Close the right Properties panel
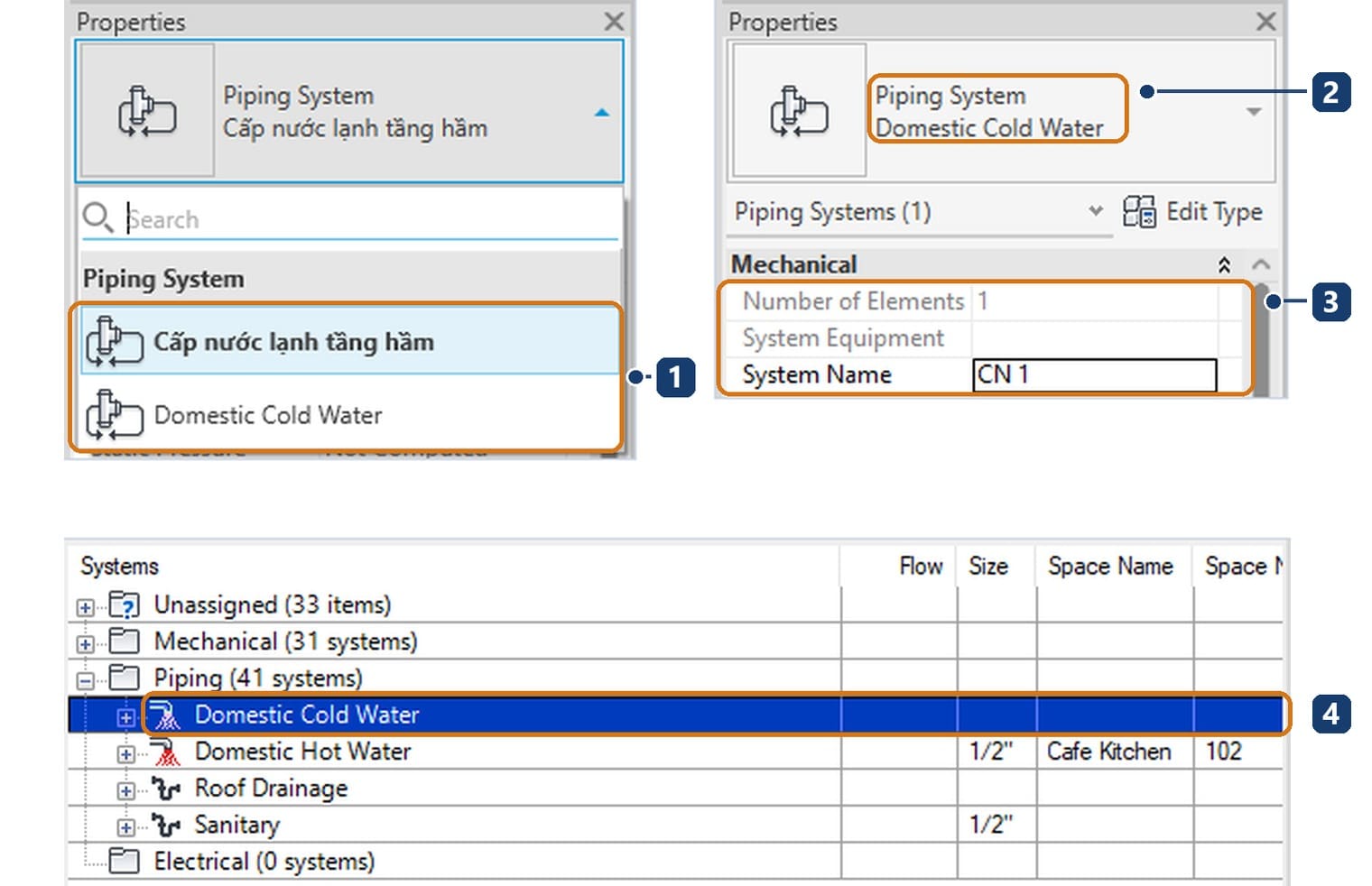1372x886 pixels. pyautogui.click(x=1265, y=22)
